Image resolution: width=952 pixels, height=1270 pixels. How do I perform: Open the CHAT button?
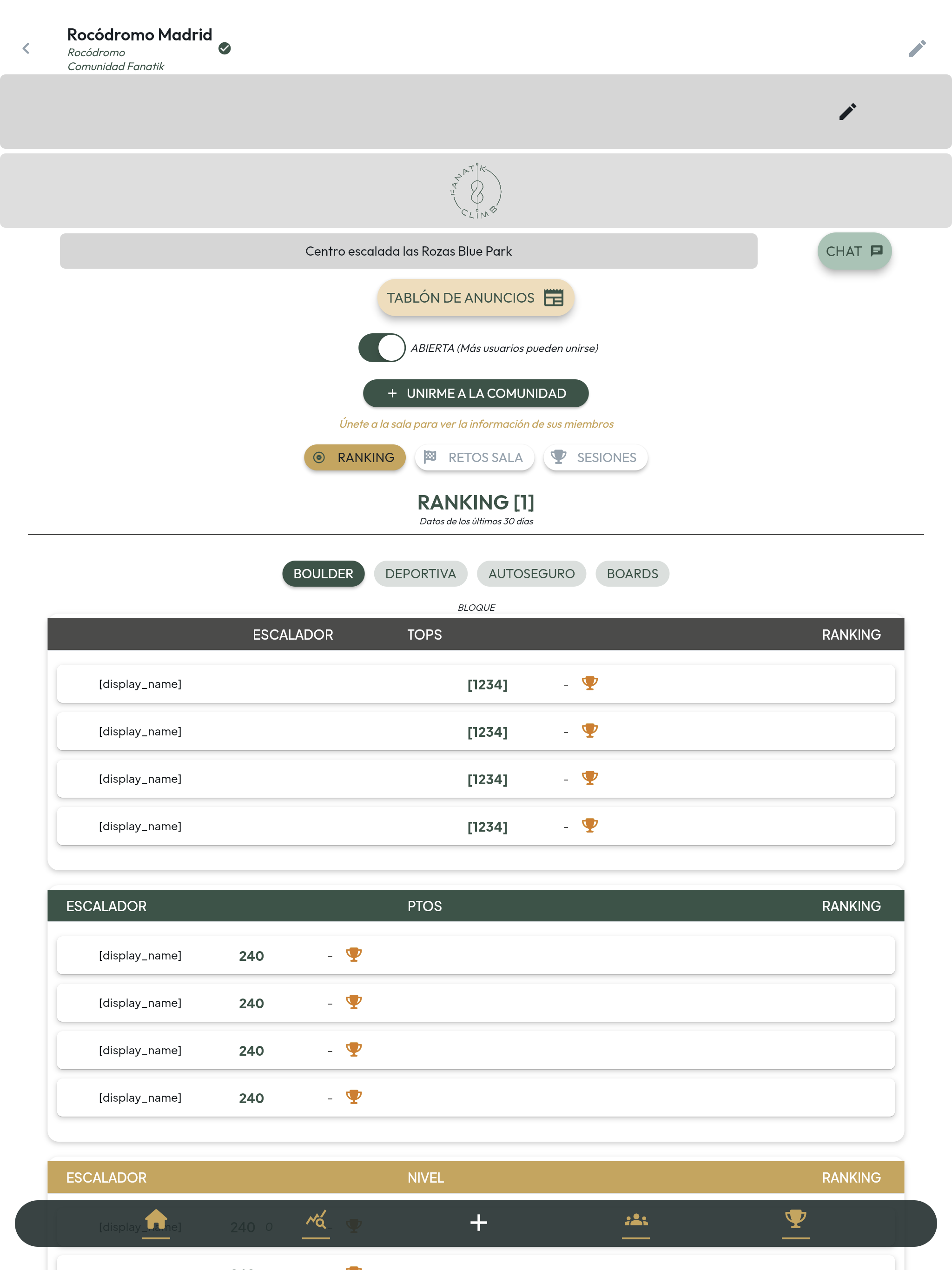[854, 251]
